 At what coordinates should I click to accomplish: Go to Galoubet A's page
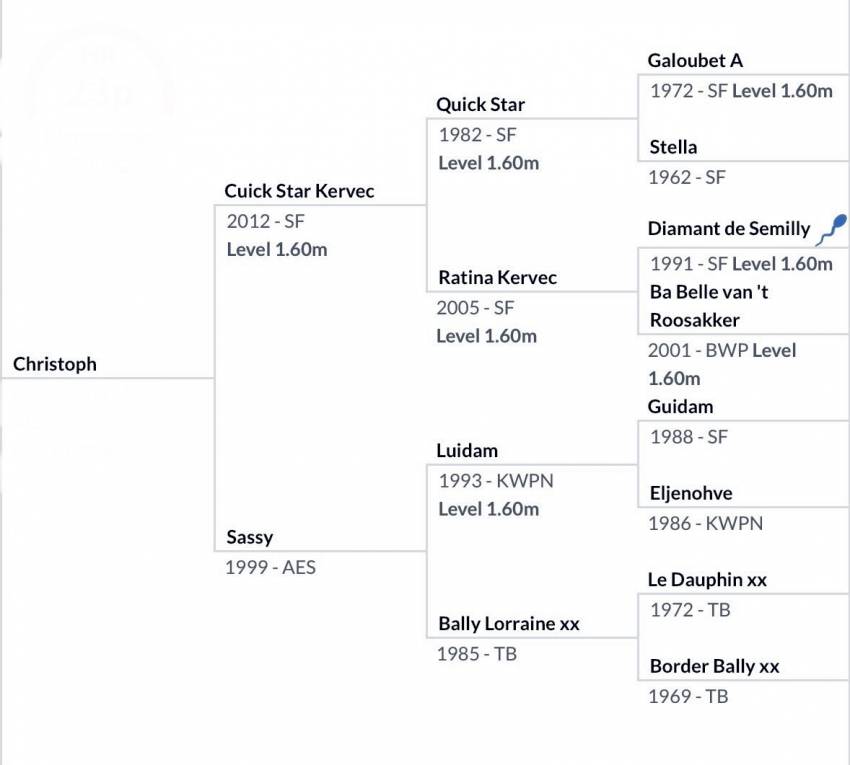pyautogui.click(x=695, y=60)
